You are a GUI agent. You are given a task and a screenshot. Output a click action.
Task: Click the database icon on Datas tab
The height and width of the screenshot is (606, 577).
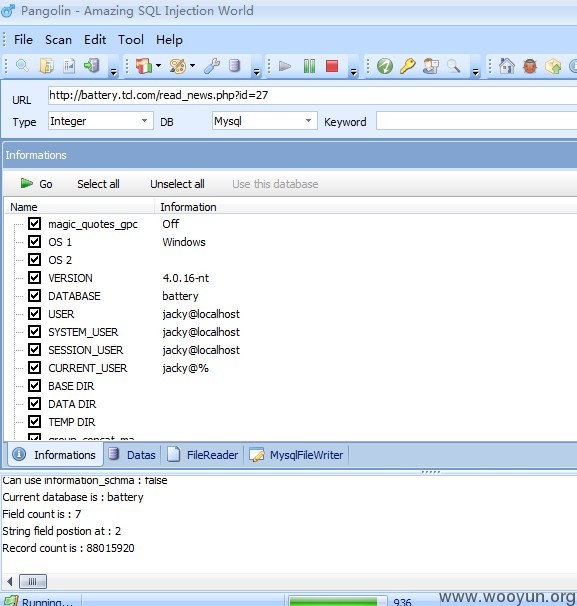(x=113, y=454)
